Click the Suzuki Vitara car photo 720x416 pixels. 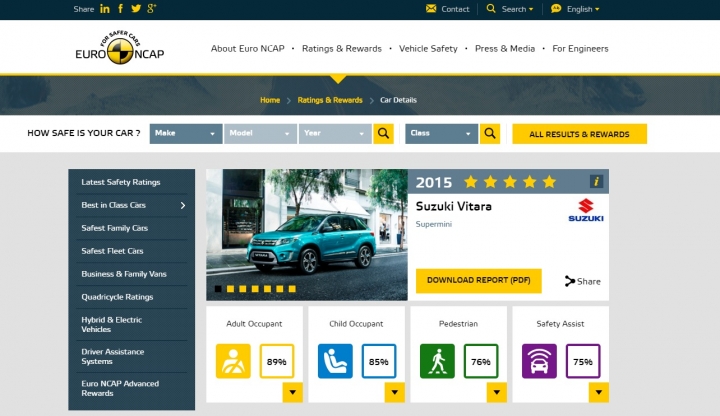coord(307,234)
